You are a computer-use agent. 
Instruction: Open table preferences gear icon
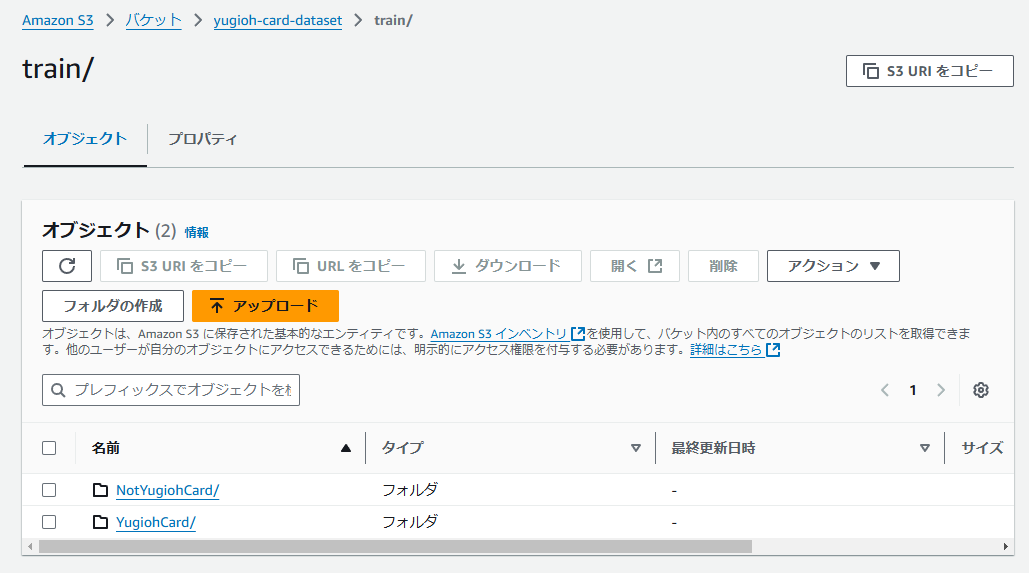pyautogui.click(x=980, y=390)
